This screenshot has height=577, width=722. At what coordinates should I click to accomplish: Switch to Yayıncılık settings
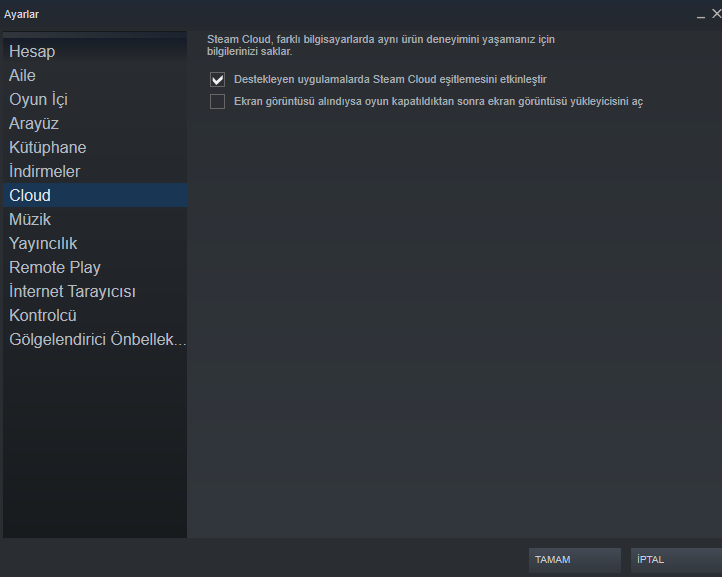pos(95,243)
